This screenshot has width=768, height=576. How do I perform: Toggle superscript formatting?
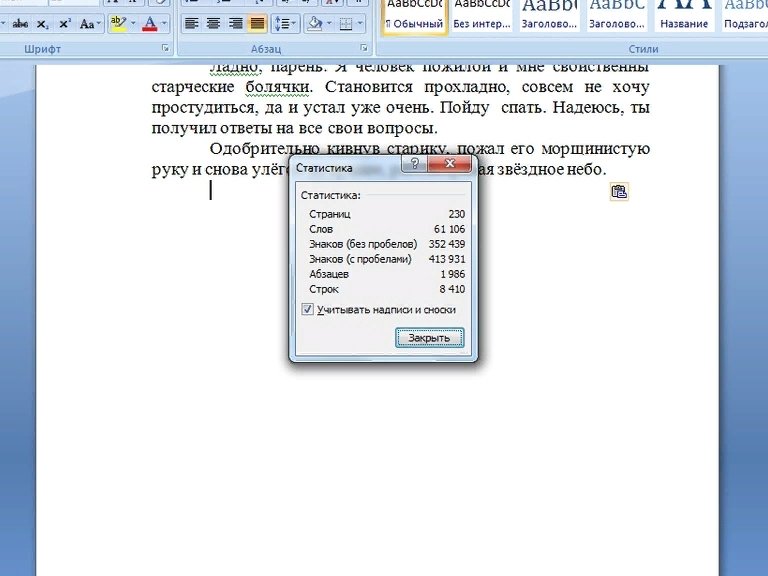coord(64,23)
